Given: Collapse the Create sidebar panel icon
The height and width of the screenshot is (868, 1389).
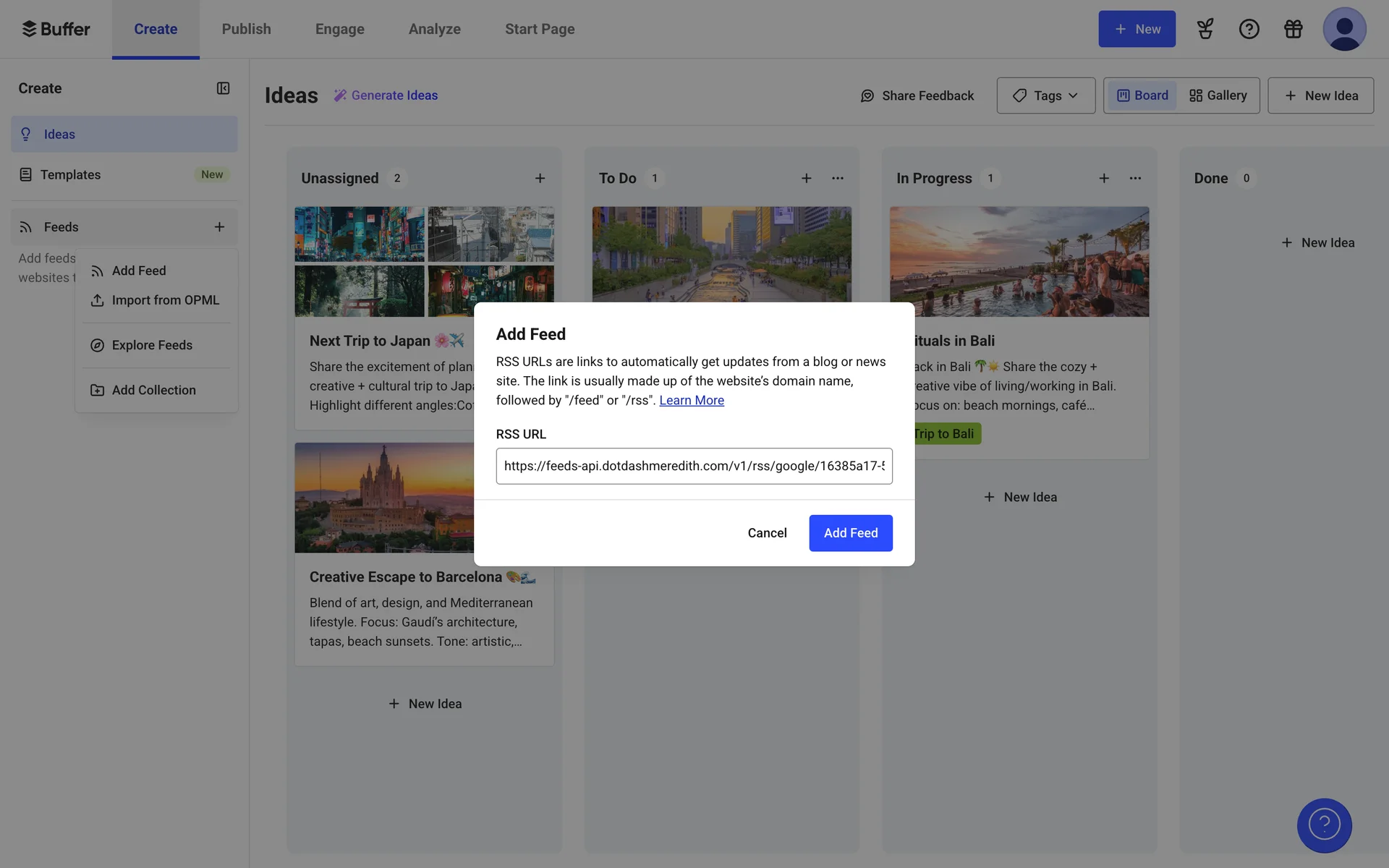Looking at the screenshot, I should [x=223, y=88].
